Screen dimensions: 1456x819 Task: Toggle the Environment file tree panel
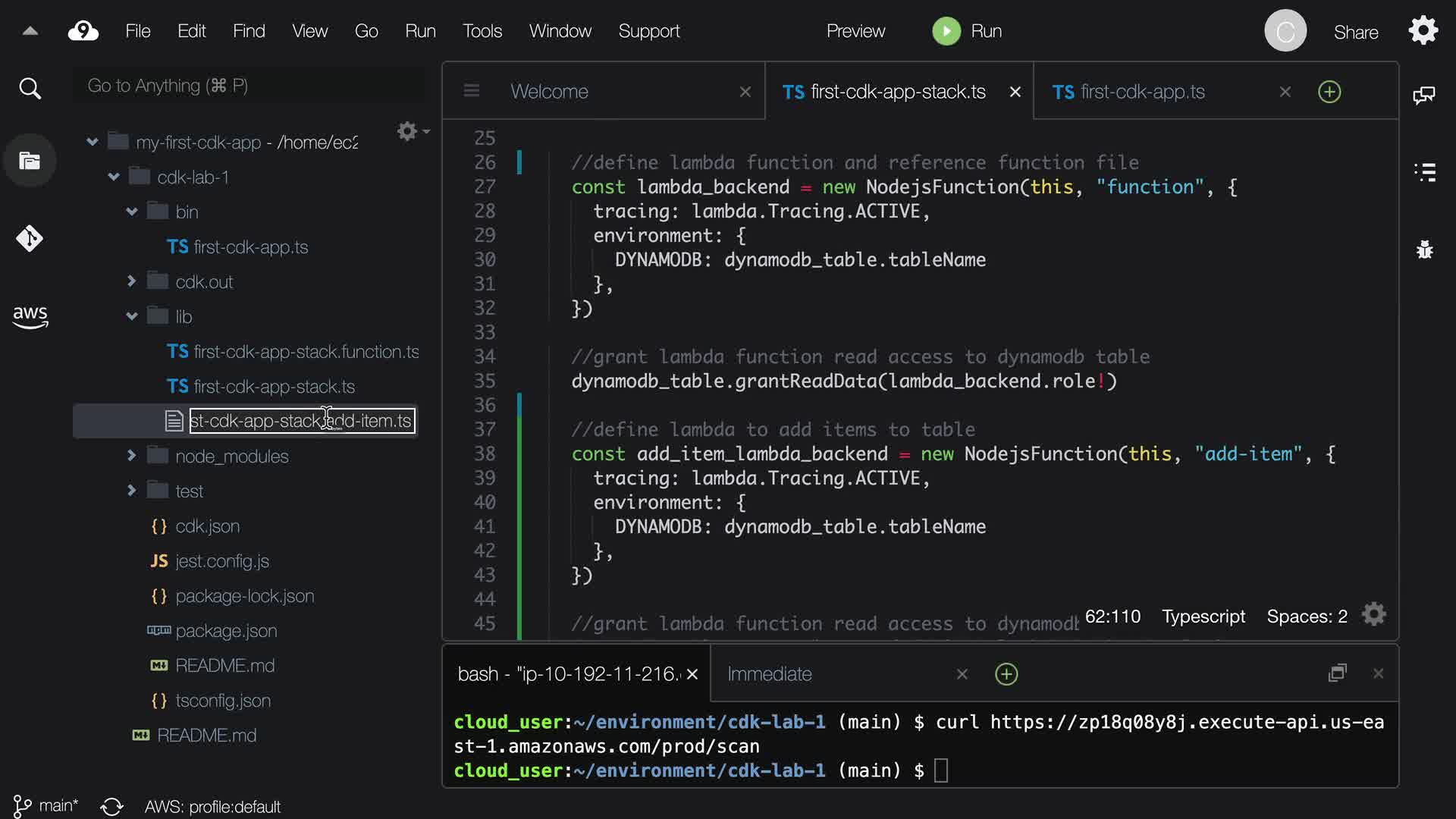point(30,161)
